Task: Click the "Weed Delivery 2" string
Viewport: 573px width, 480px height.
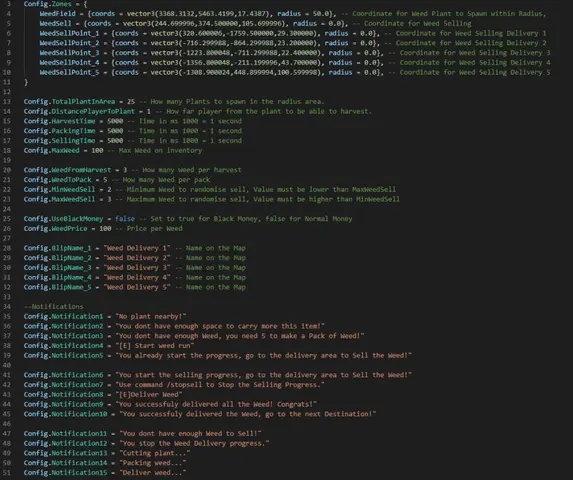Action: pos(137,258)
